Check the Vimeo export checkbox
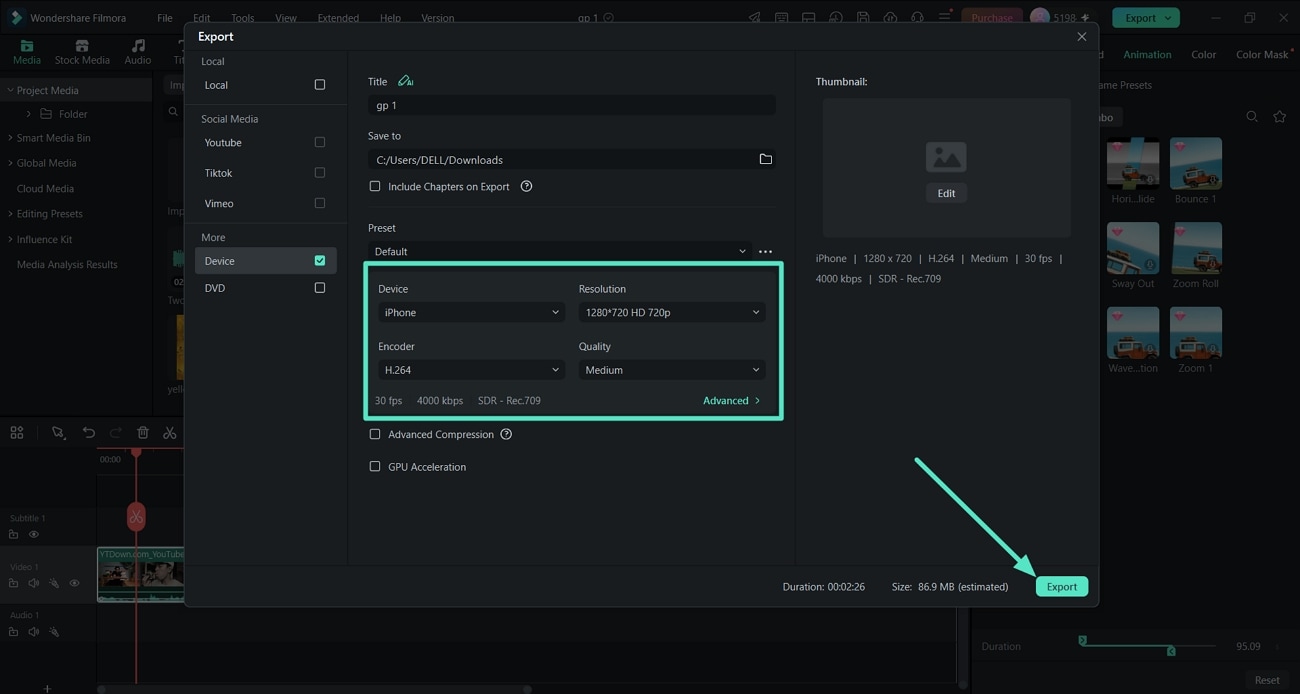 (x=320, y=203)
